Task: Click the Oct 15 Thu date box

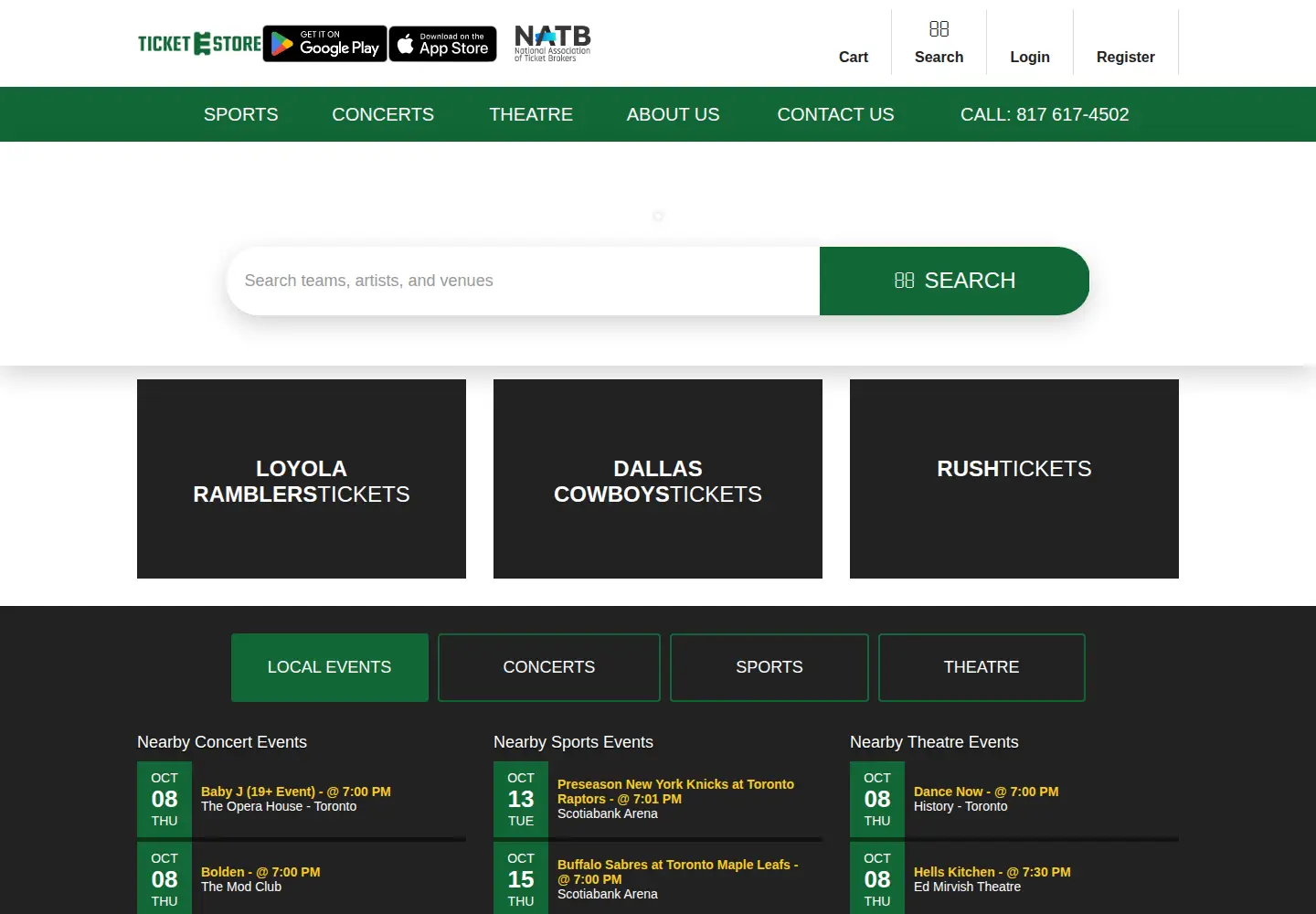Action: point(521,879)
